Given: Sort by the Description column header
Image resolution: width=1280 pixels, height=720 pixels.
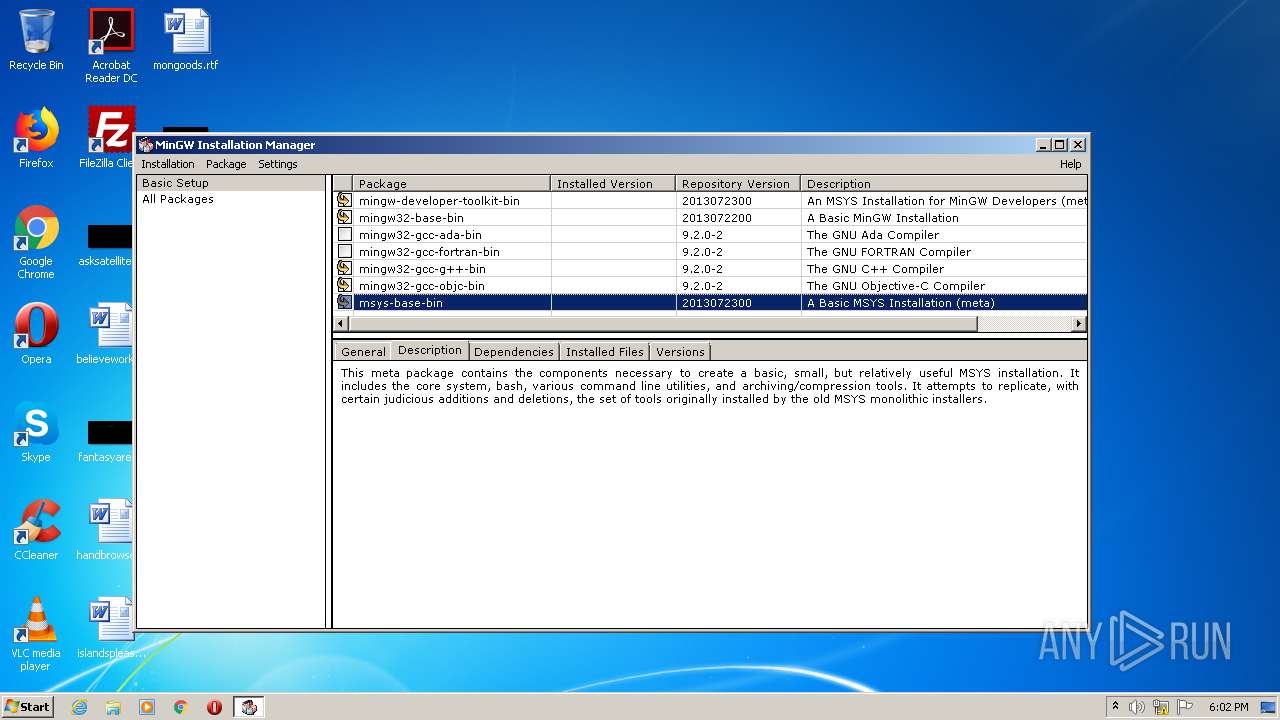Looking at the screenshot, I should point(944,184).
